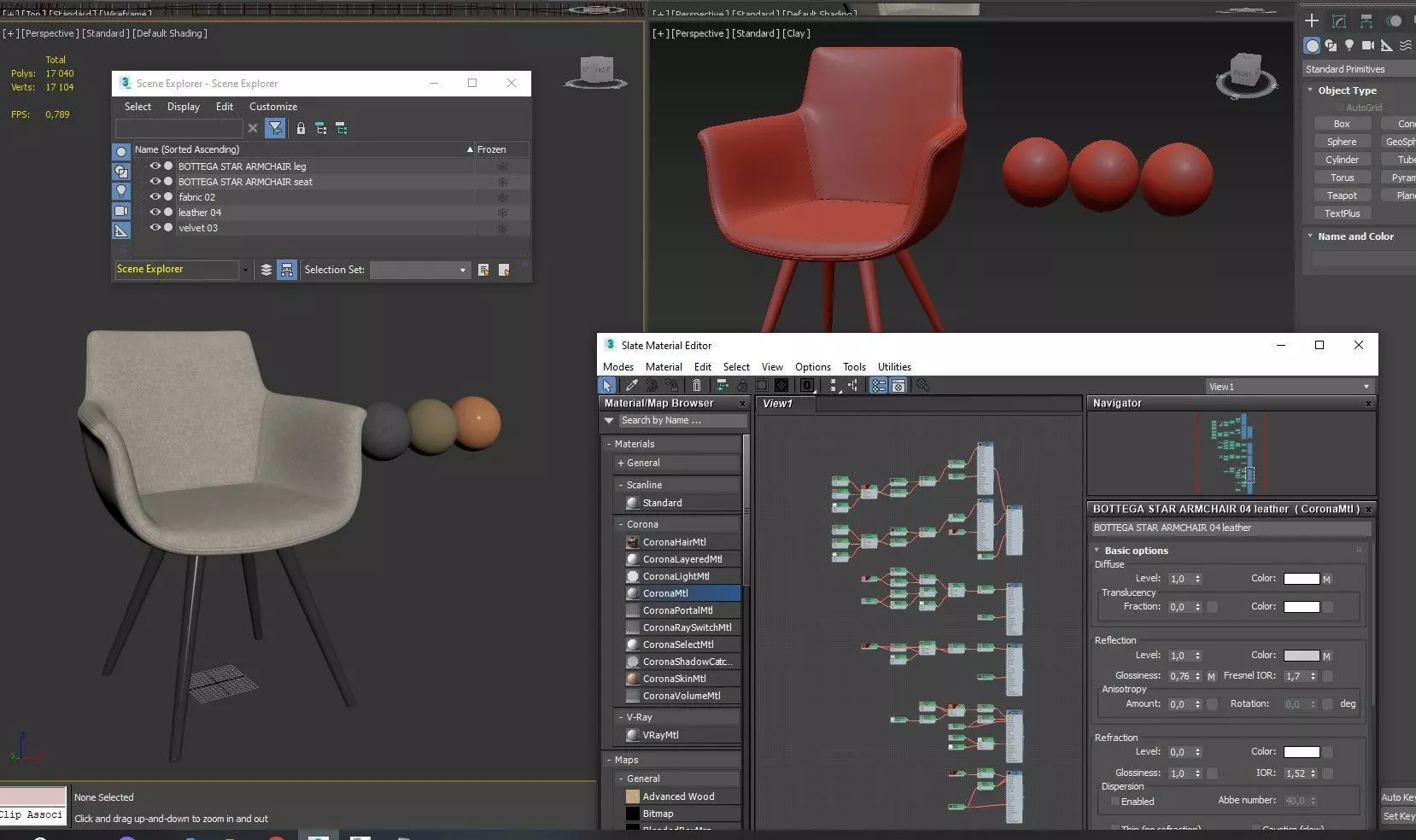Click the Cylinder primitive button
This screenshot has width=1416, height=840.
point(1342,160)
